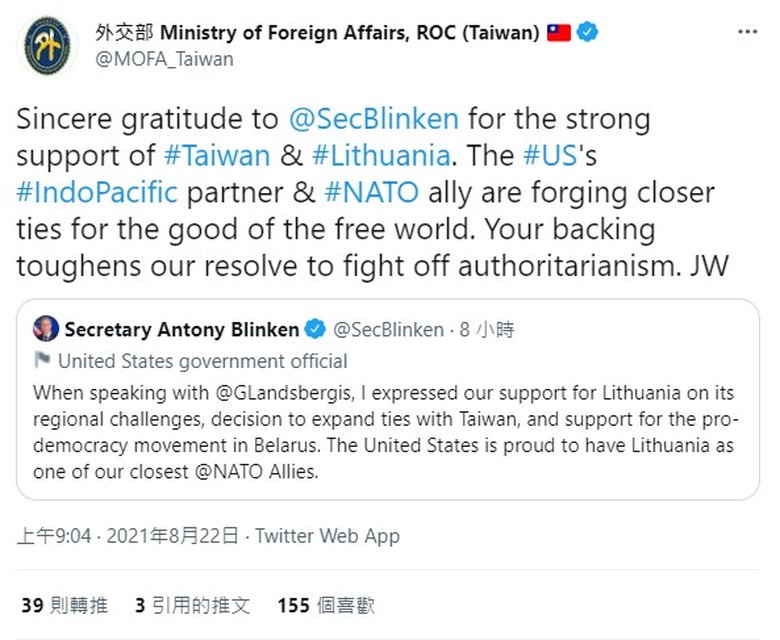The width and height of the screenshot is (780, 640).
Task: Click the Twitter Web App source label
Action: (x=327, y=536)
